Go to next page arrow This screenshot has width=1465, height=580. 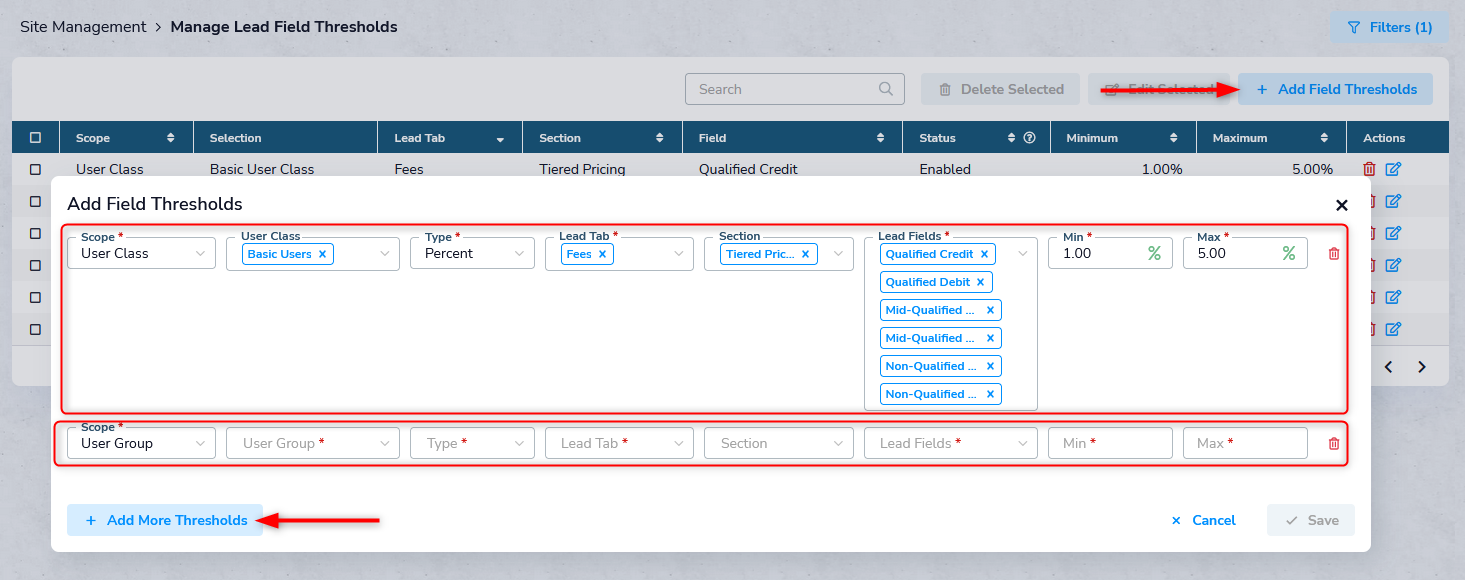pyautogui.click(x=1422, y=367)
